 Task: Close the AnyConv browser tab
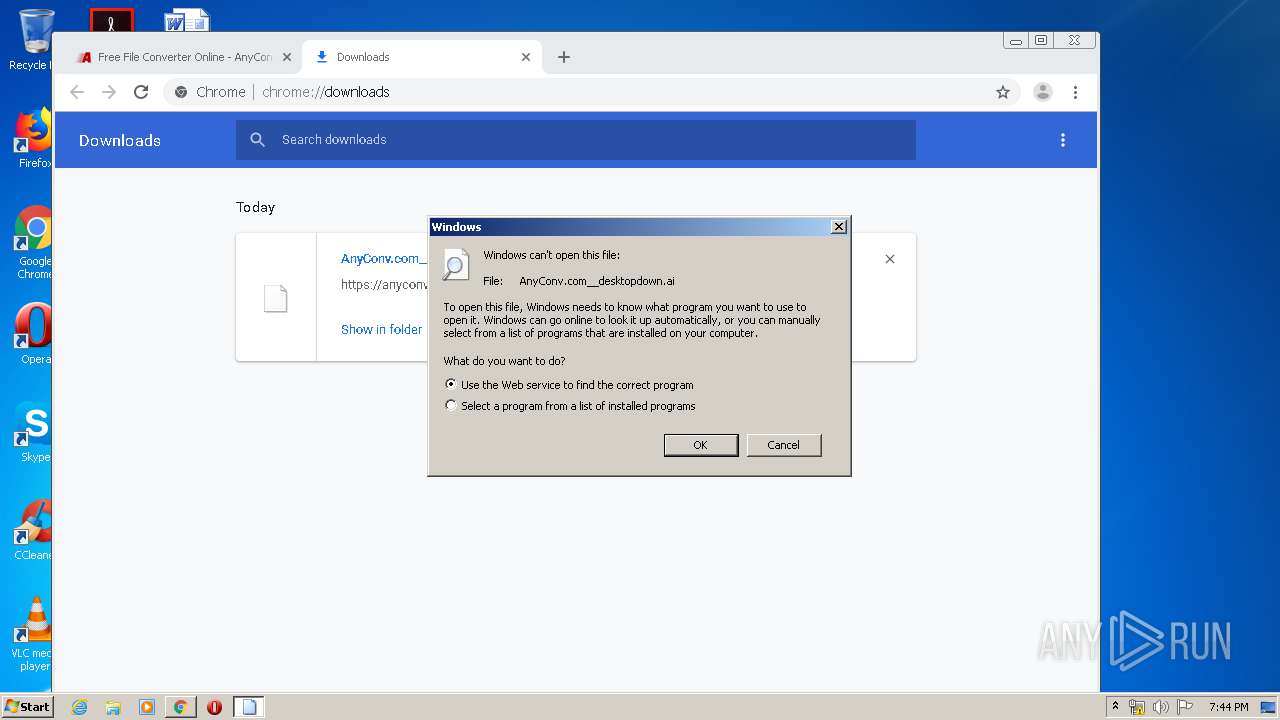(x=287, y=57)
